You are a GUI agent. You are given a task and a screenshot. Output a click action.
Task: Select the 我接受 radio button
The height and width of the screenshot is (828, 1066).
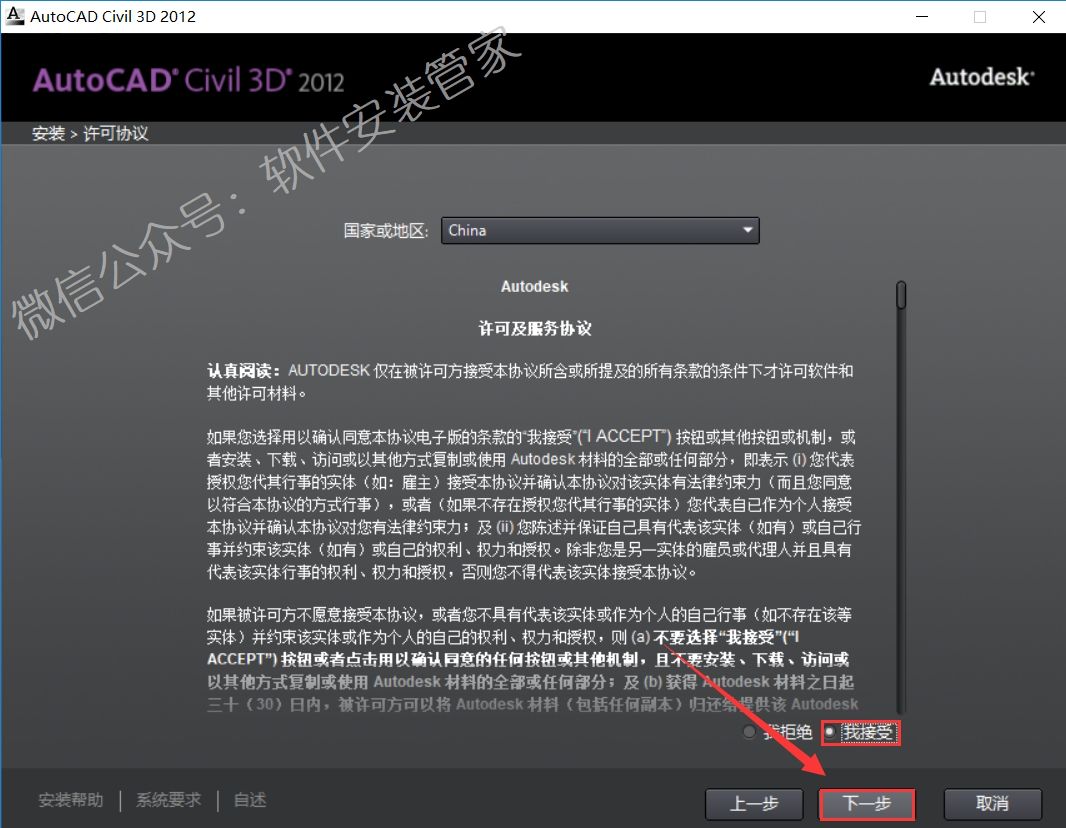[830, 733]
